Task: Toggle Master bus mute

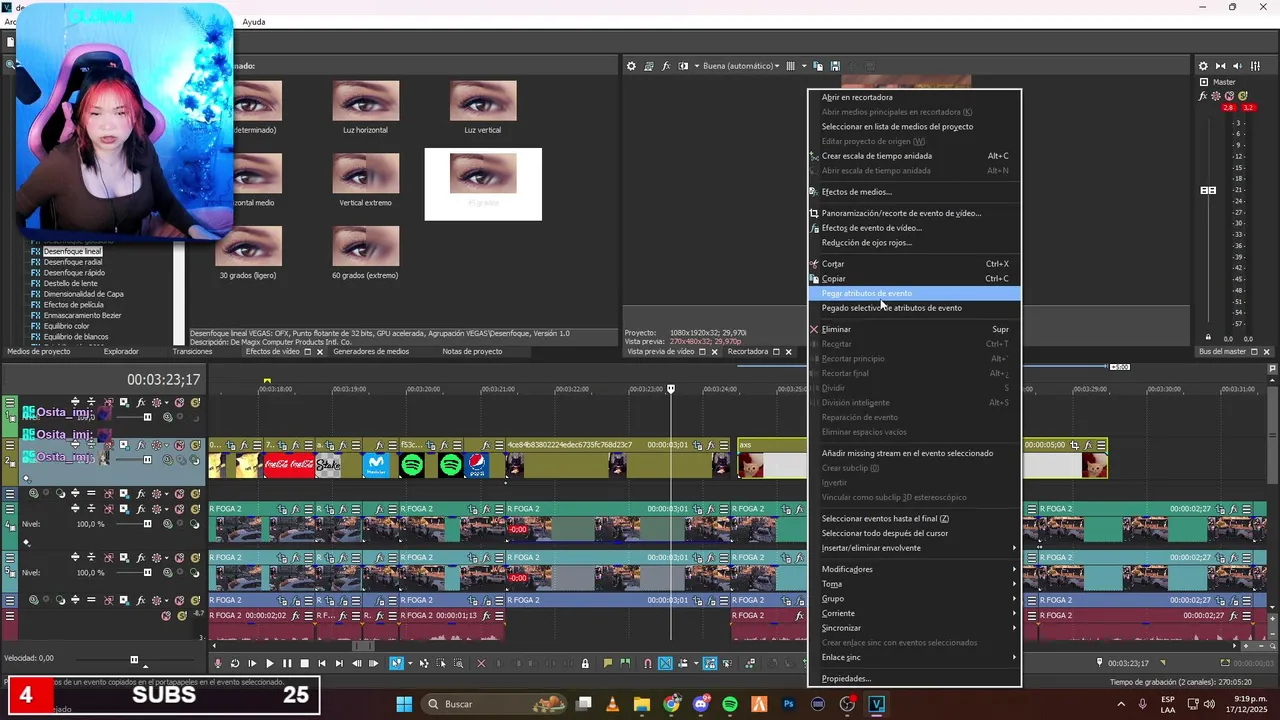Action: [1229, 96]
